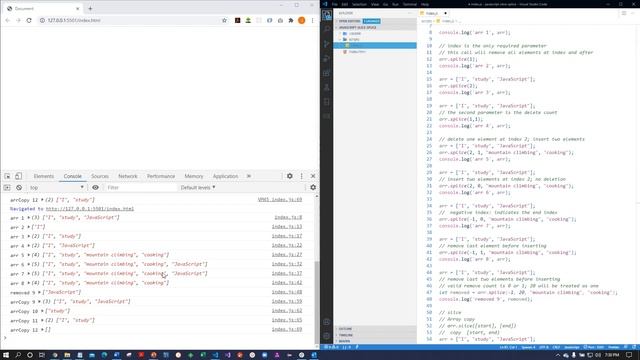Expand the 'arr 1' array in console
640x360 pixels.
click(29, 218)
